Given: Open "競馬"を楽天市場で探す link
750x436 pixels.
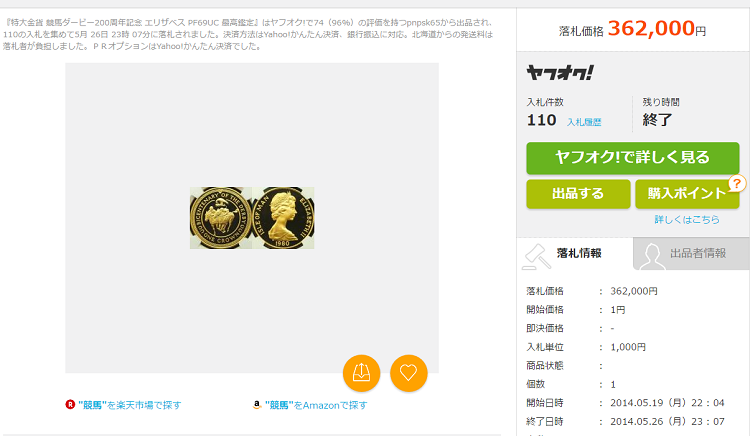Looking at the screenshot, I should tap(130, 405).
